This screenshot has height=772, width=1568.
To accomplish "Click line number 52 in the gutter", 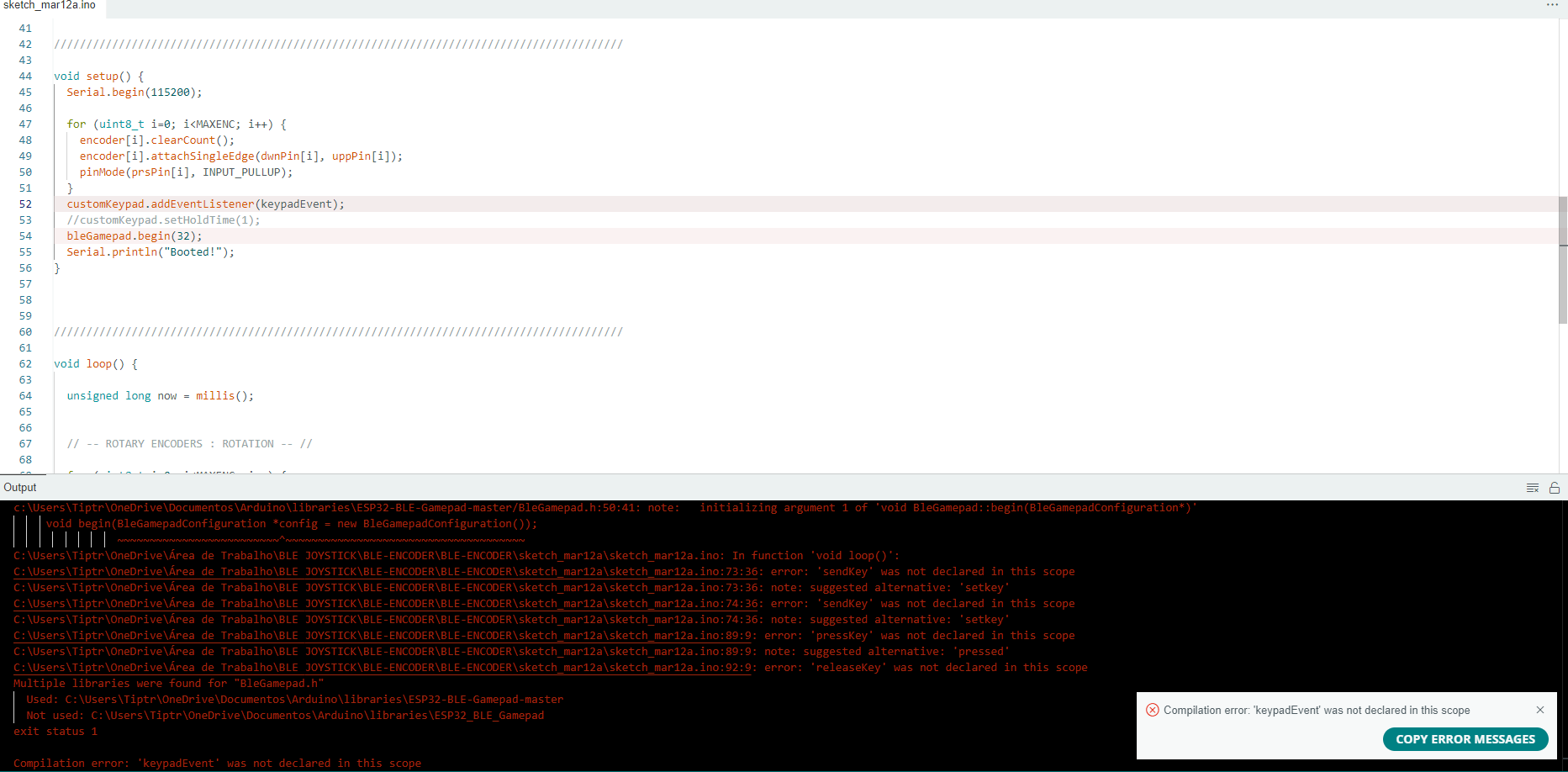I will click(x=25, y=204).
